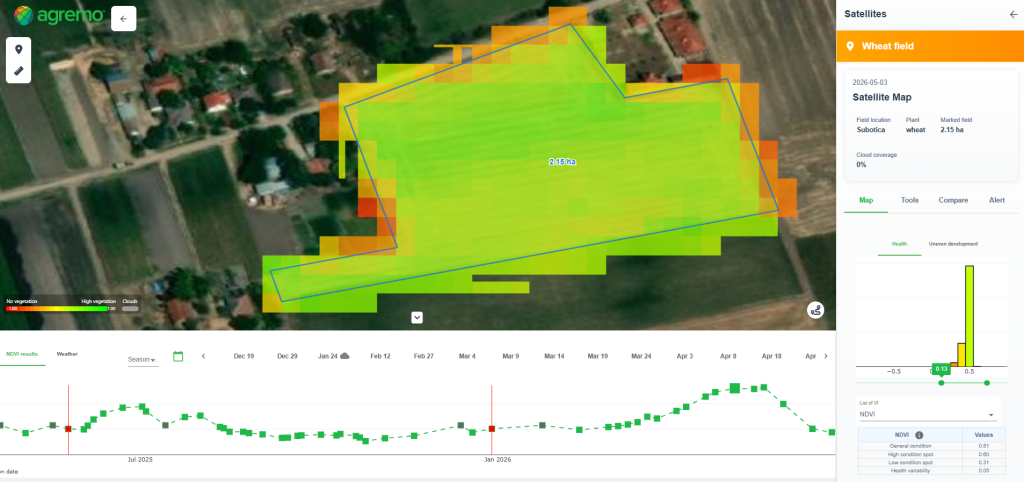Select the Mar 14 date
Viewport: 1024px width, 482px height.
(554, 357)
